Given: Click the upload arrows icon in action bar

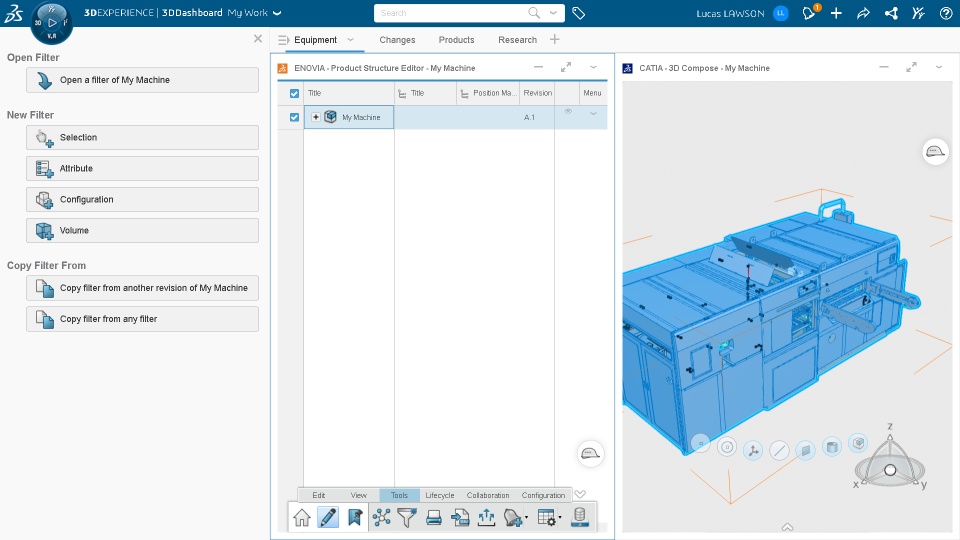Looking at the screenshot, I should [487, 517].
